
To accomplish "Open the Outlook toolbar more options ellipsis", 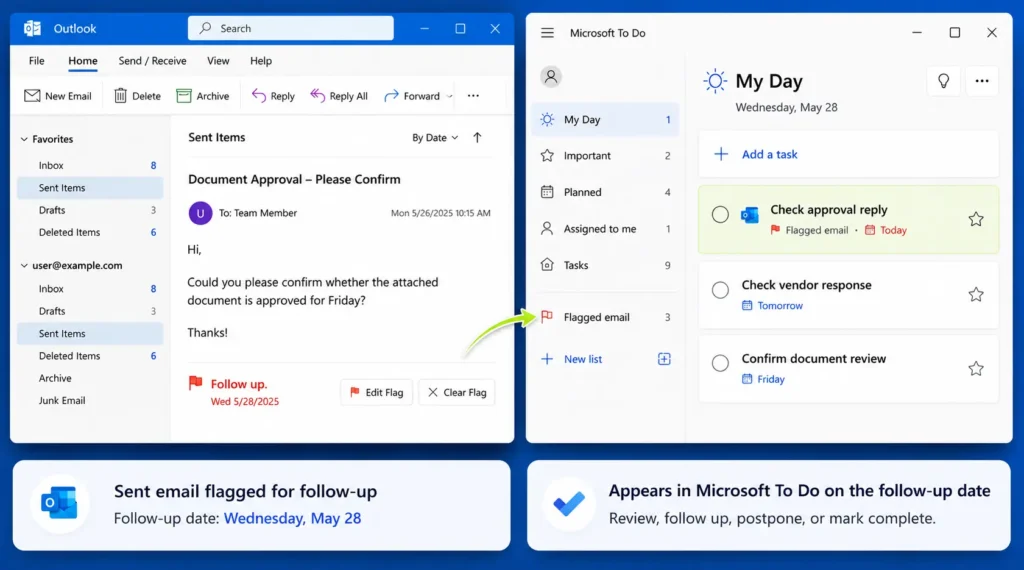I will click(473, 96).
